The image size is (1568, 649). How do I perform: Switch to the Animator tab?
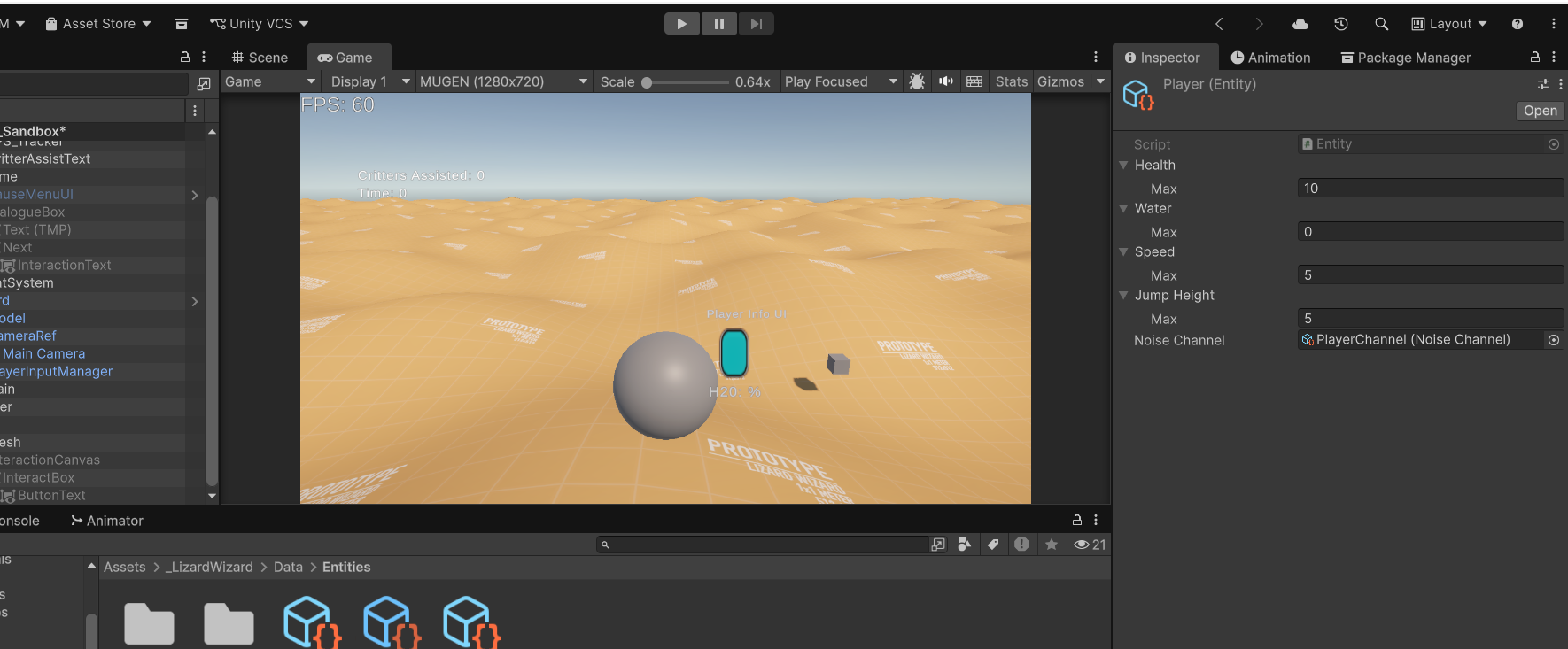(107, 521)
